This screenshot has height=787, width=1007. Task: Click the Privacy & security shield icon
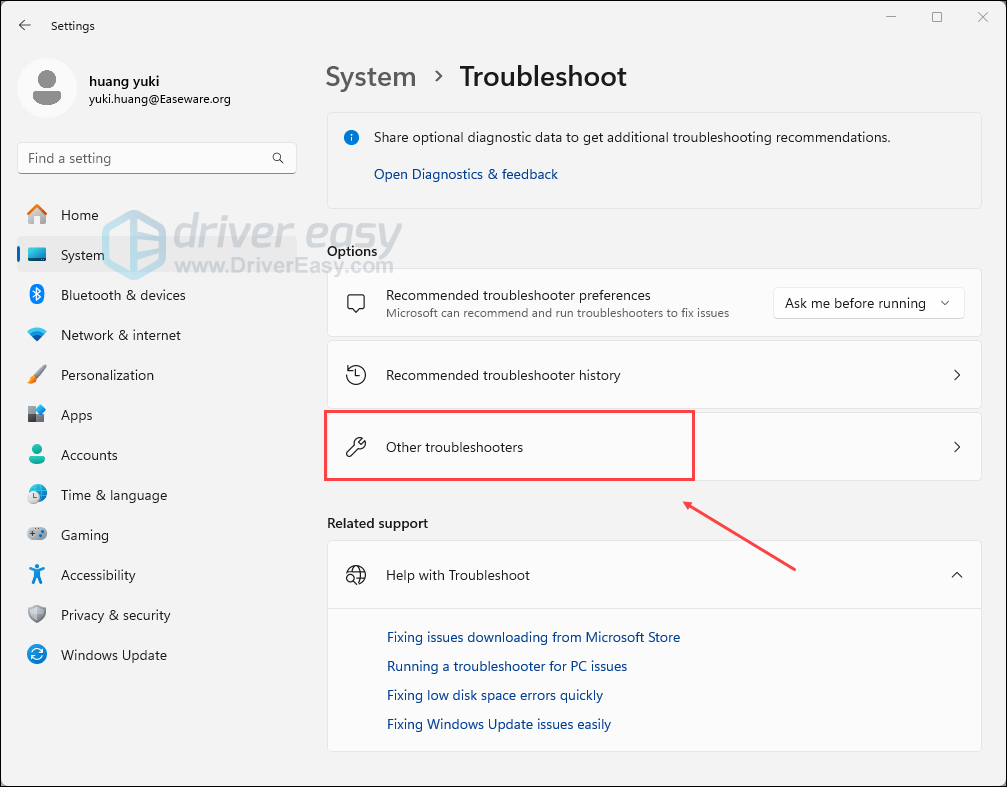click(x=37, y=615)
